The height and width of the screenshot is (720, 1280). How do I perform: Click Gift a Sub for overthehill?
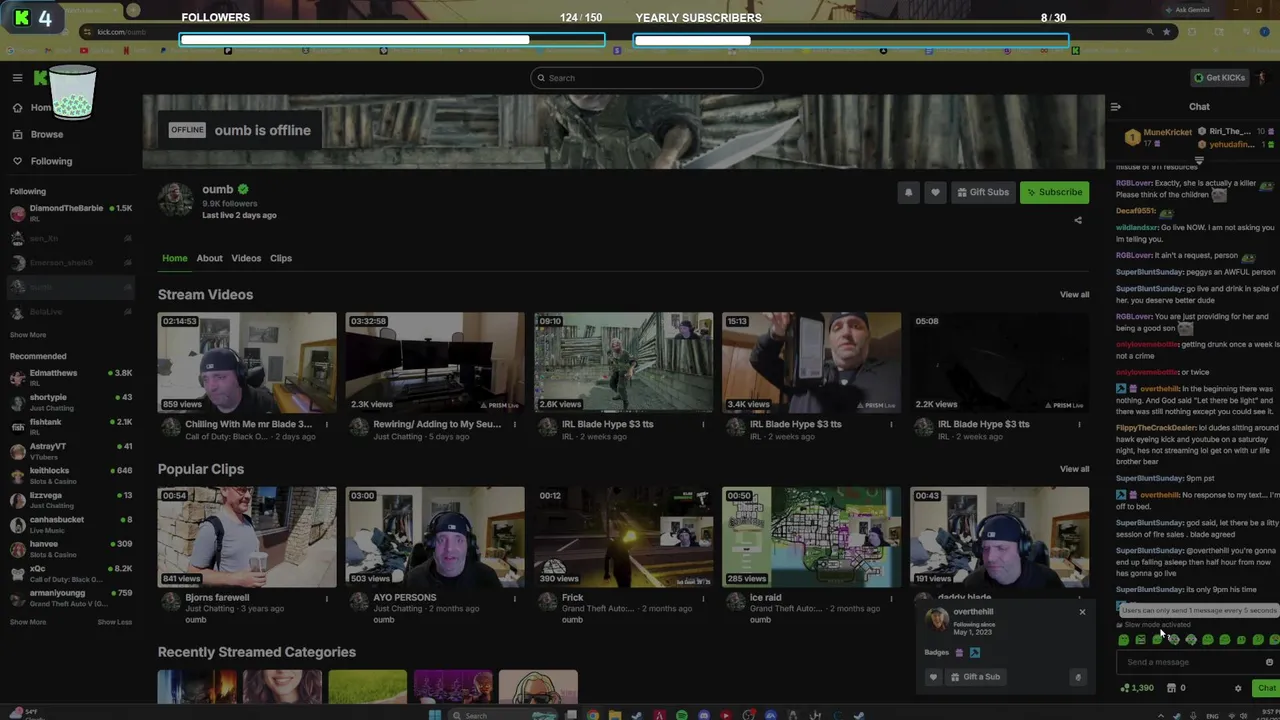pos(975,677)
